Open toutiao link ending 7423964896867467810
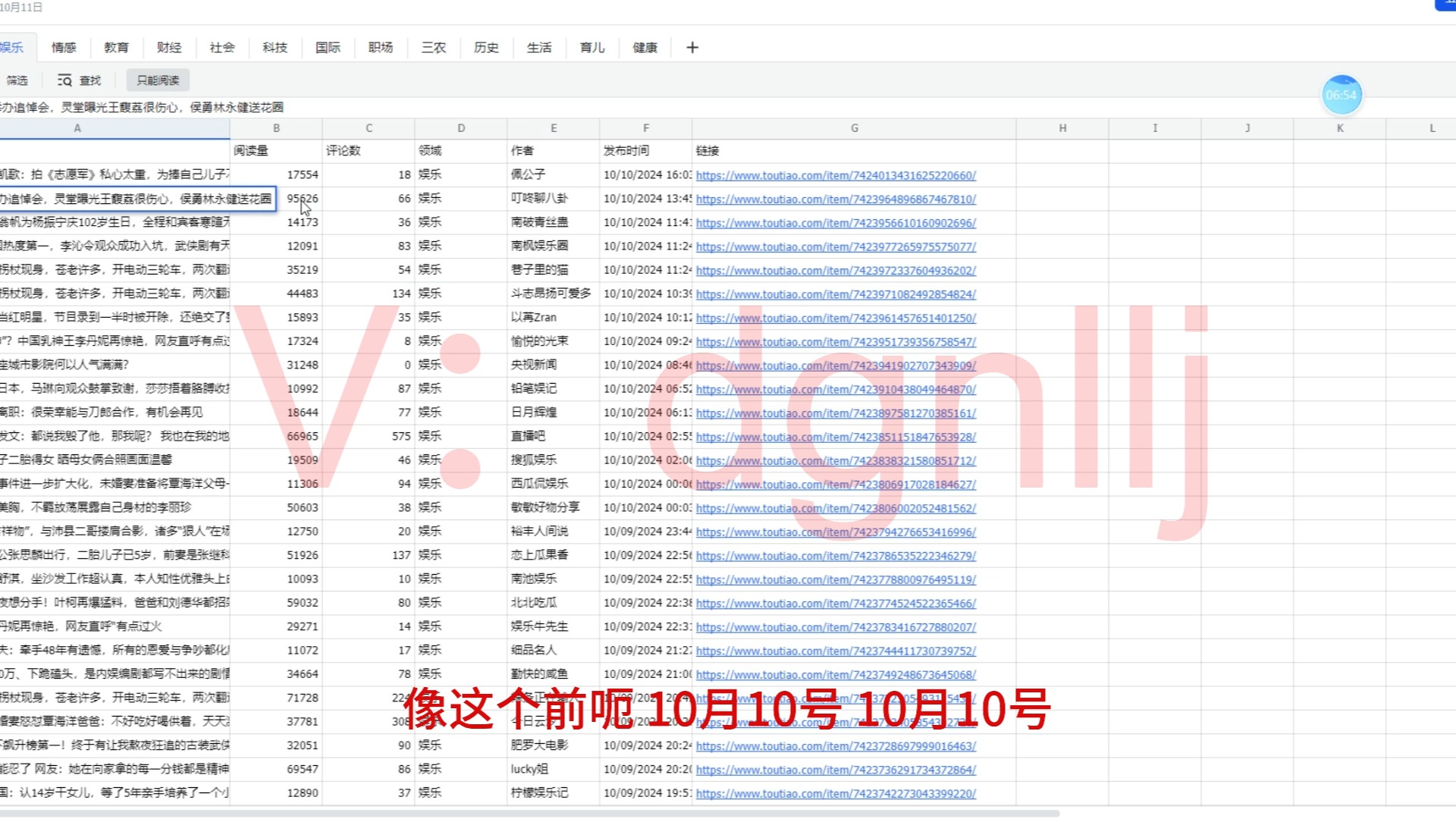 click(x=836, y=199)
